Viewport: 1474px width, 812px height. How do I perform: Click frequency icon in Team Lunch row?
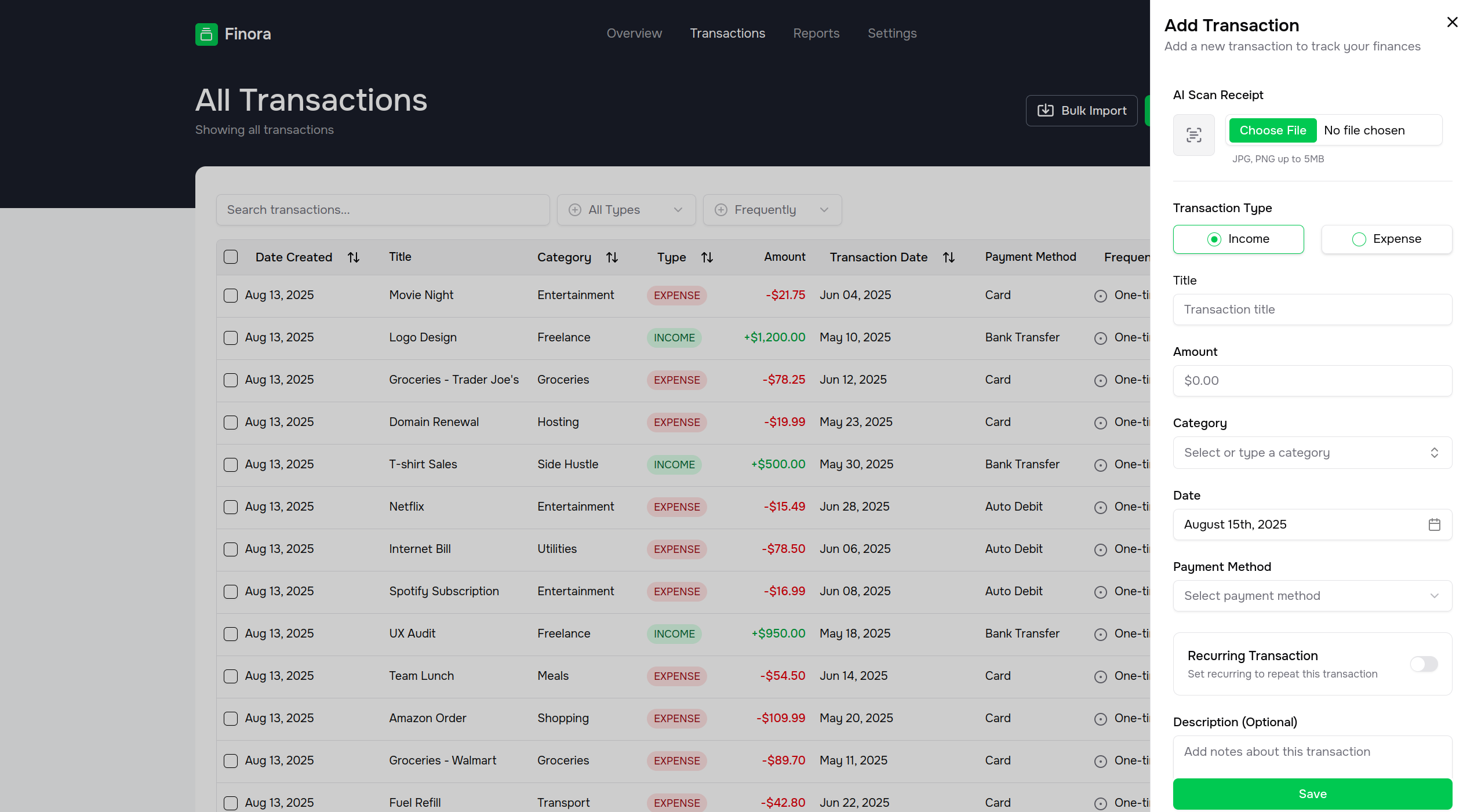pos(1101,676)
